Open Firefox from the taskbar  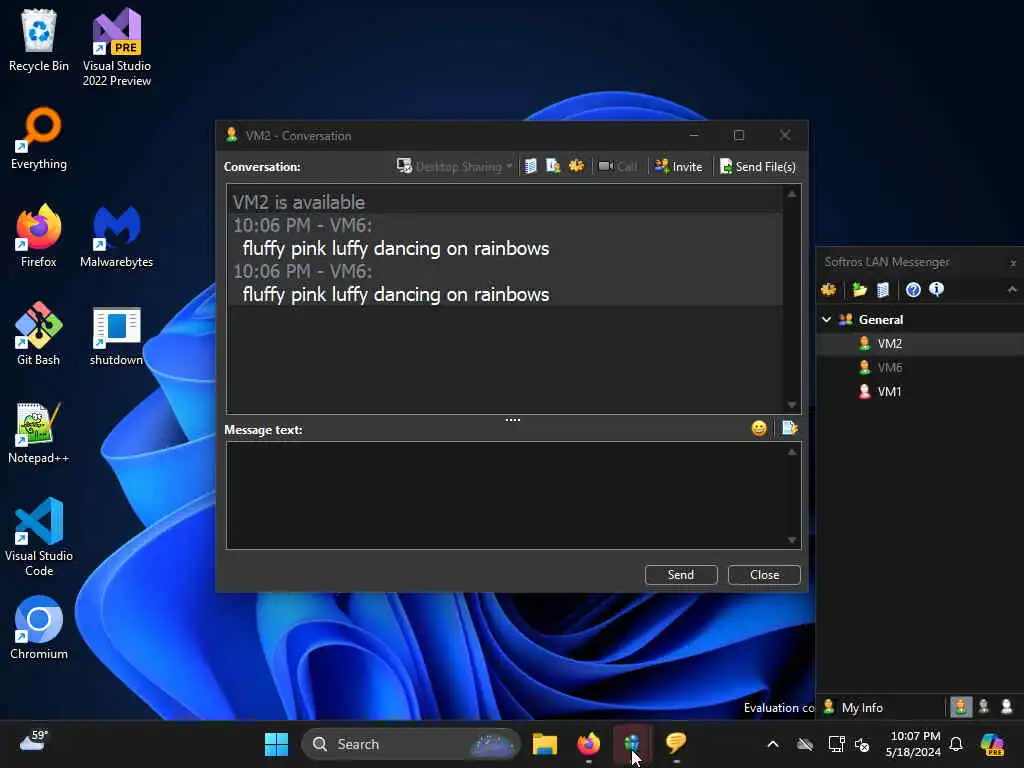click(588, 744)
